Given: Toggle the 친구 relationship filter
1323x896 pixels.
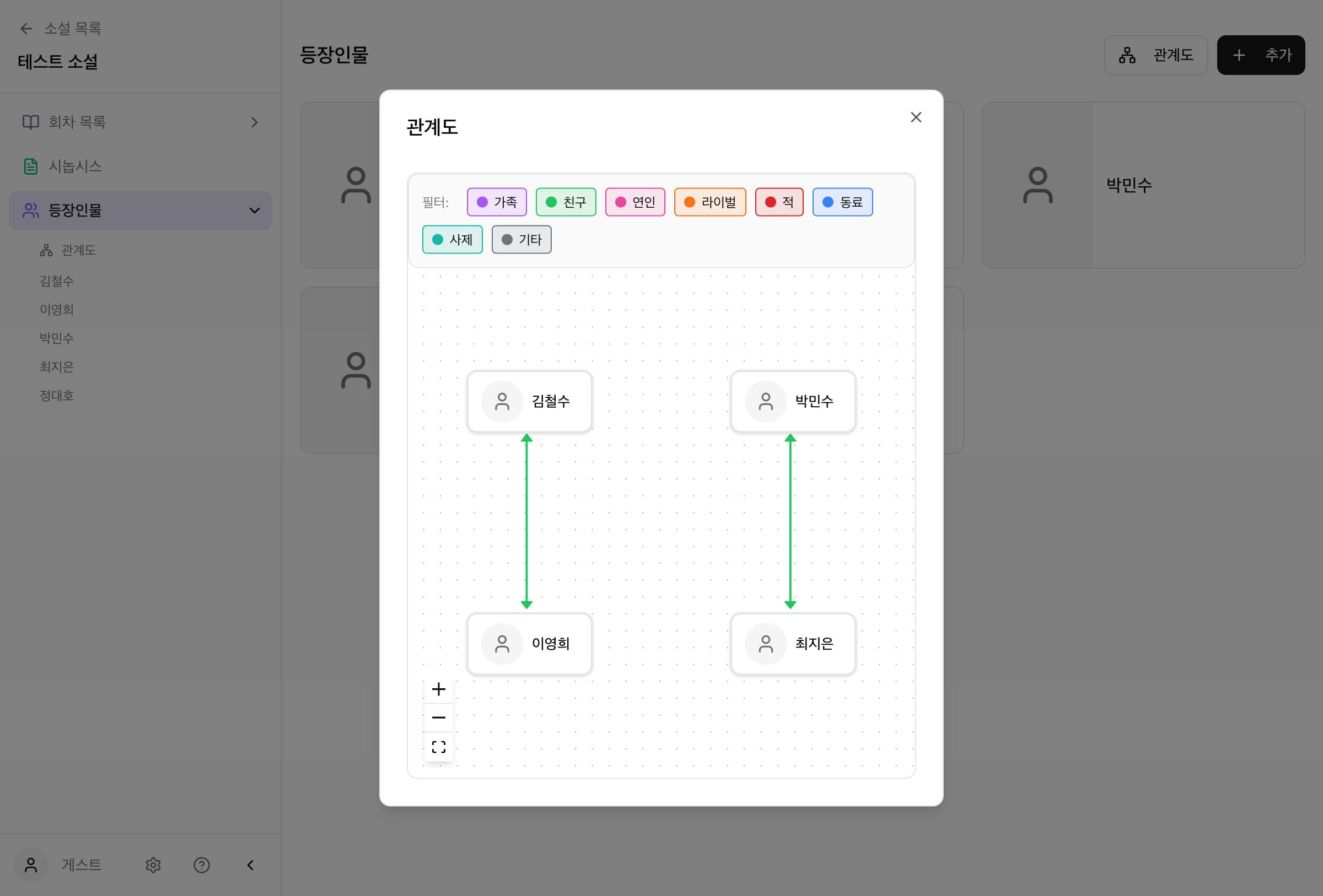Looking at the screenshot, I should pos(565,202).
